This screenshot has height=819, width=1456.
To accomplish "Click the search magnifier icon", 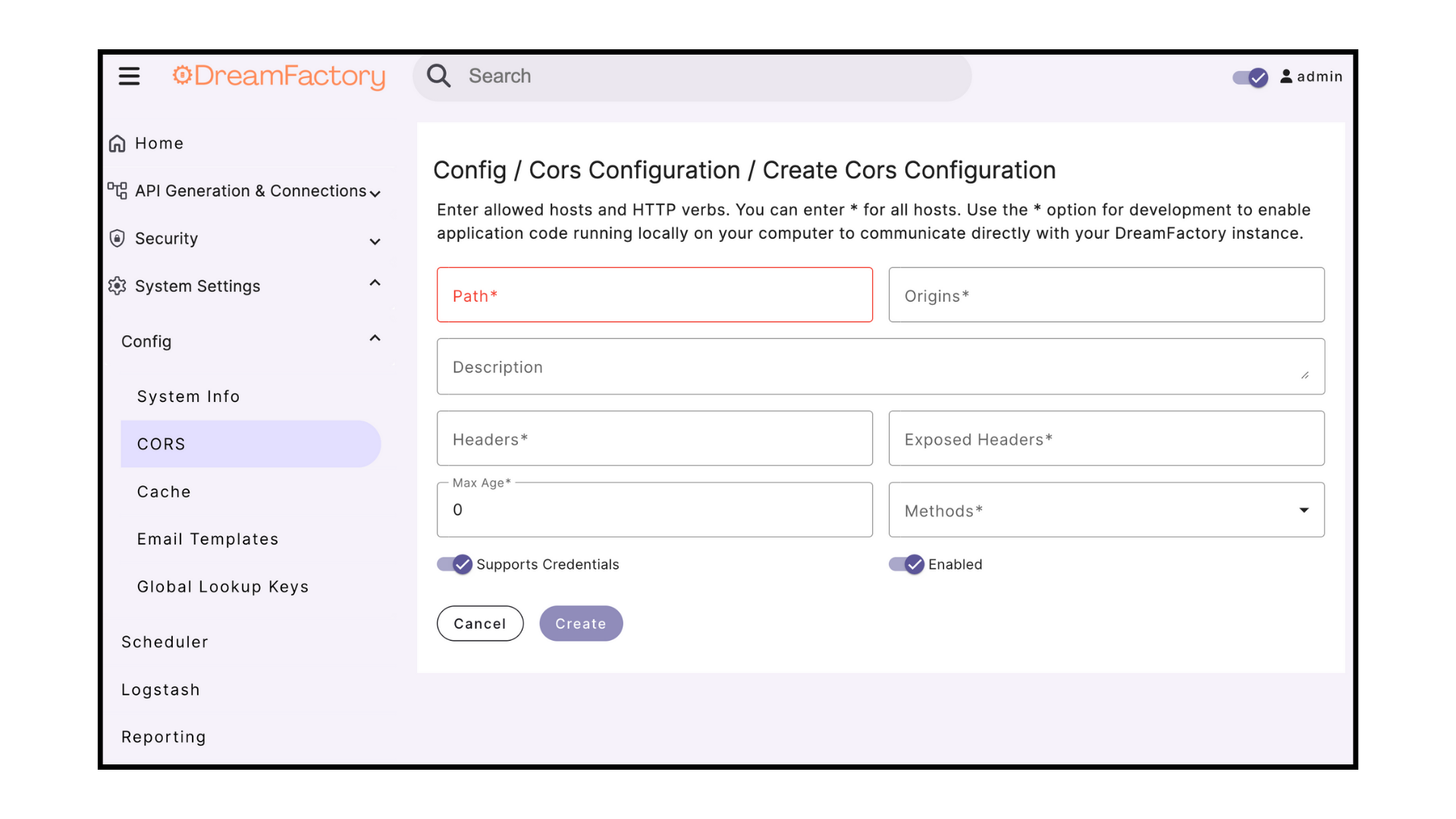I will 438,76.
